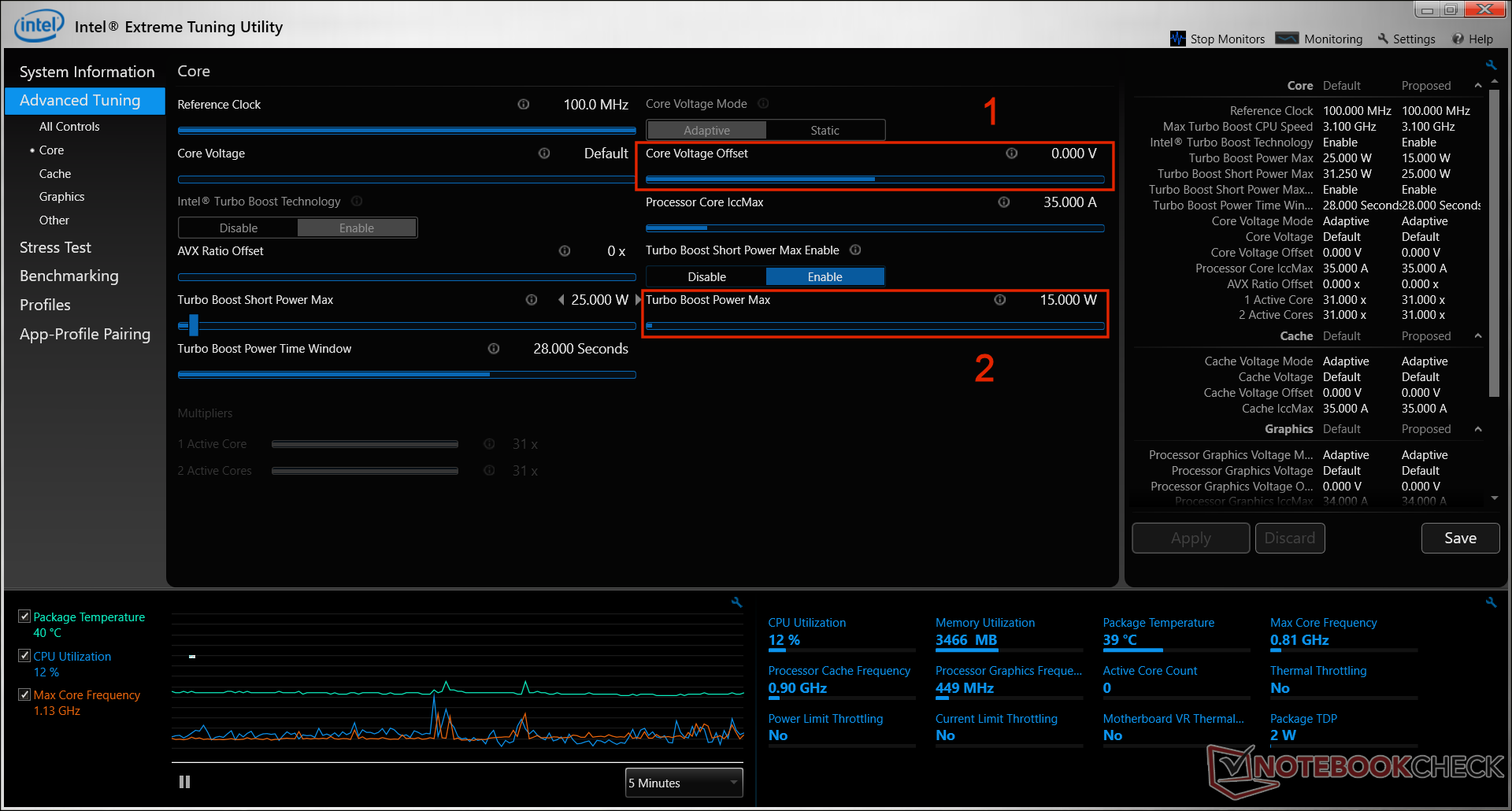This screenshot has width=1512, height=811.
Task: Click Turbo Boost Short Power Max Enable info icon
Action: (x=855, y=250)
